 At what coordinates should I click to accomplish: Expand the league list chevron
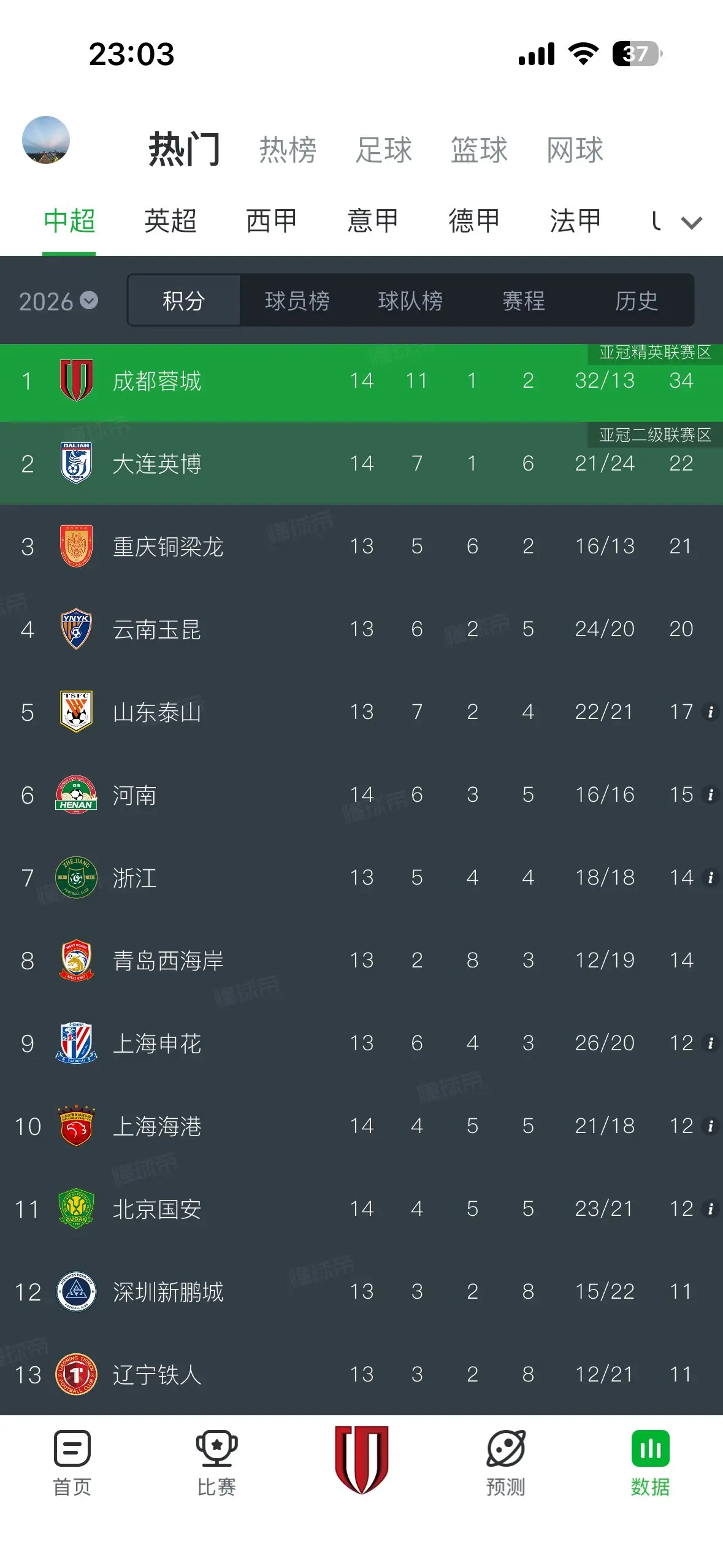(692, 223)
